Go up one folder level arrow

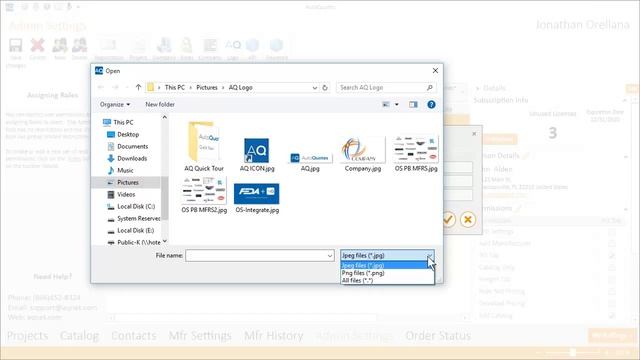click(138, 87)
